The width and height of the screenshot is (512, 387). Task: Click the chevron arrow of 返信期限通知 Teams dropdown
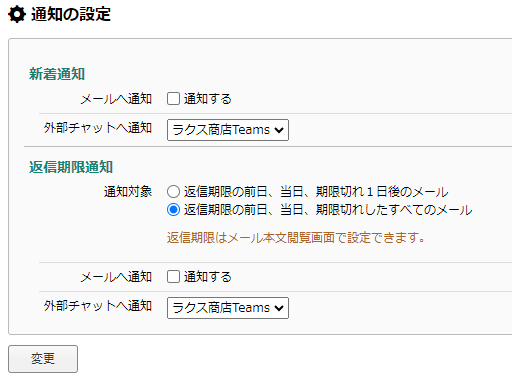(279, 308)
